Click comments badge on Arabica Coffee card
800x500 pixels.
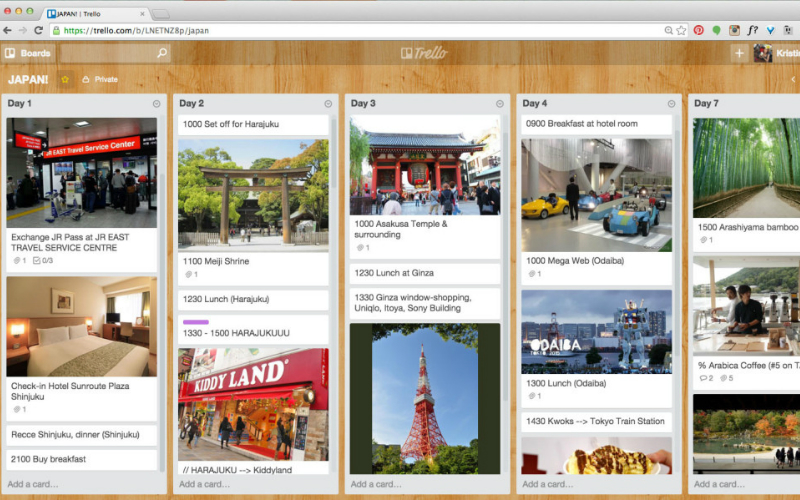pos(706,379)
